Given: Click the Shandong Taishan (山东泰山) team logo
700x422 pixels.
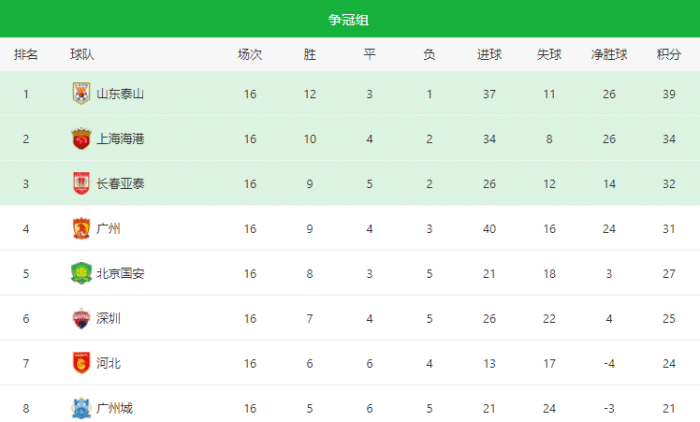Looking at the screenshot, I should click(x=80, y=94).
